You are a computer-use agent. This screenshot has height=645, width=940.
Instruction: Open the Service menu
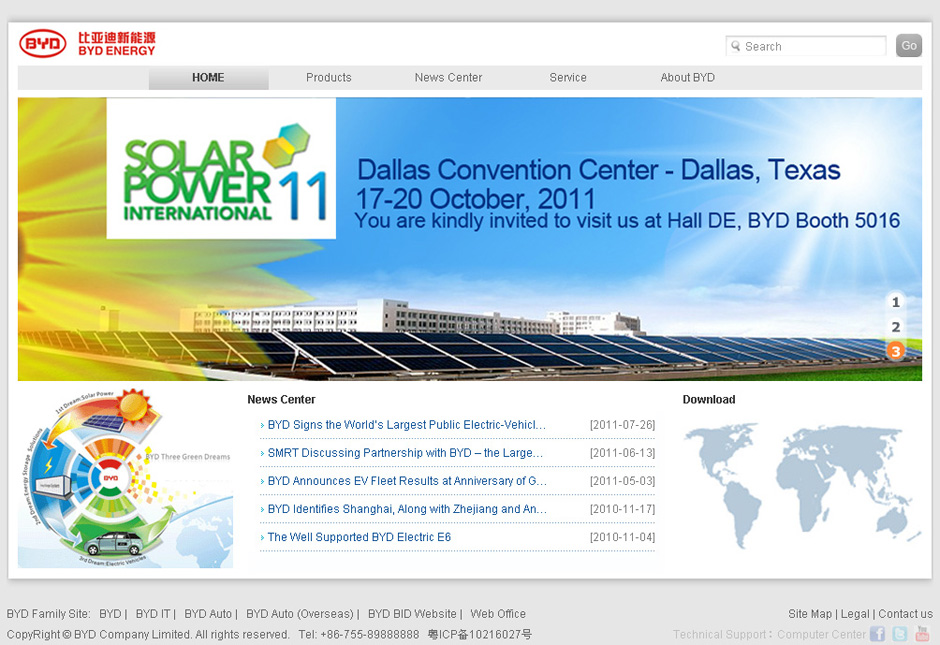click(568, 78)
